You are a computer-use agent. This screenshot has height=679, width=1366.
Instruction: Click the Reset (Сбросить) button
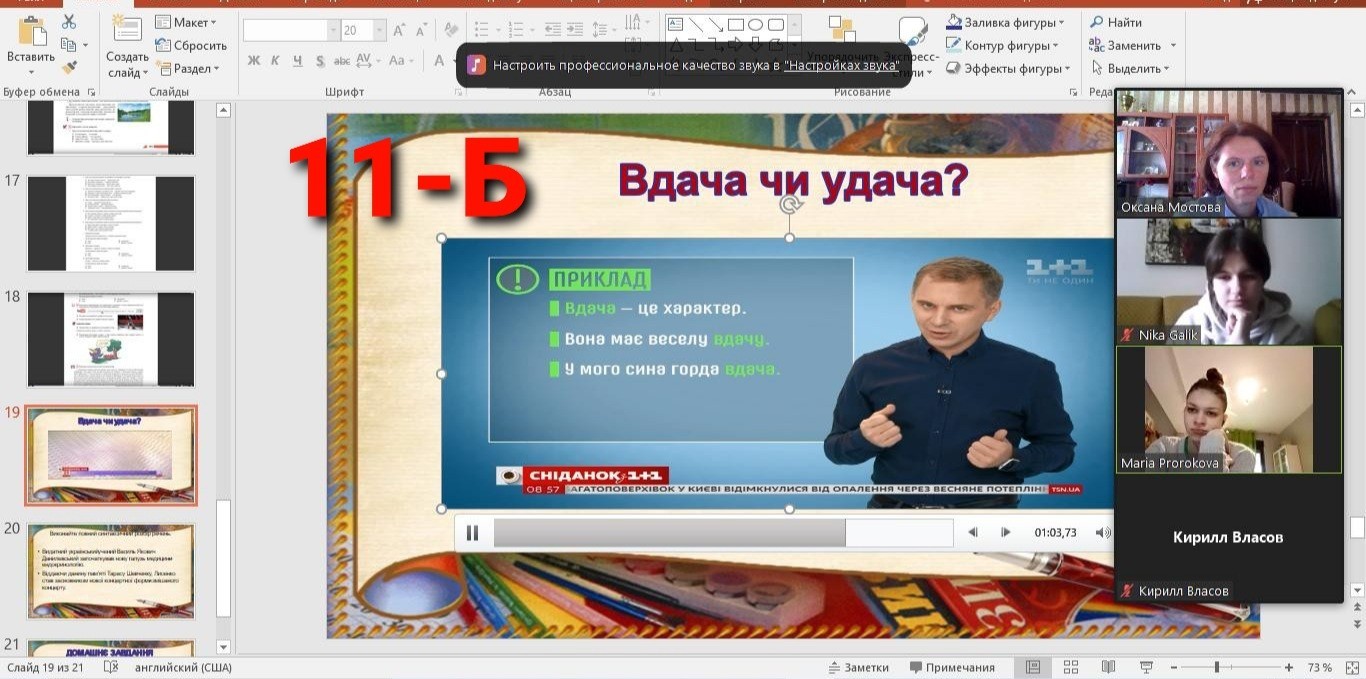point(191,45)
